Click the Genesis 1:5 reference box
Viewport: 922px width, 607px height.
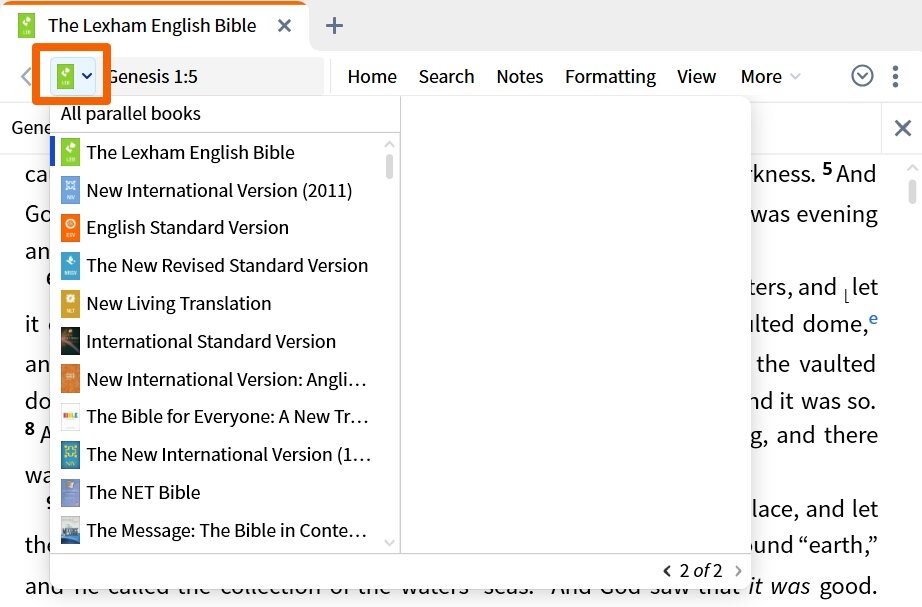(215, 76)
